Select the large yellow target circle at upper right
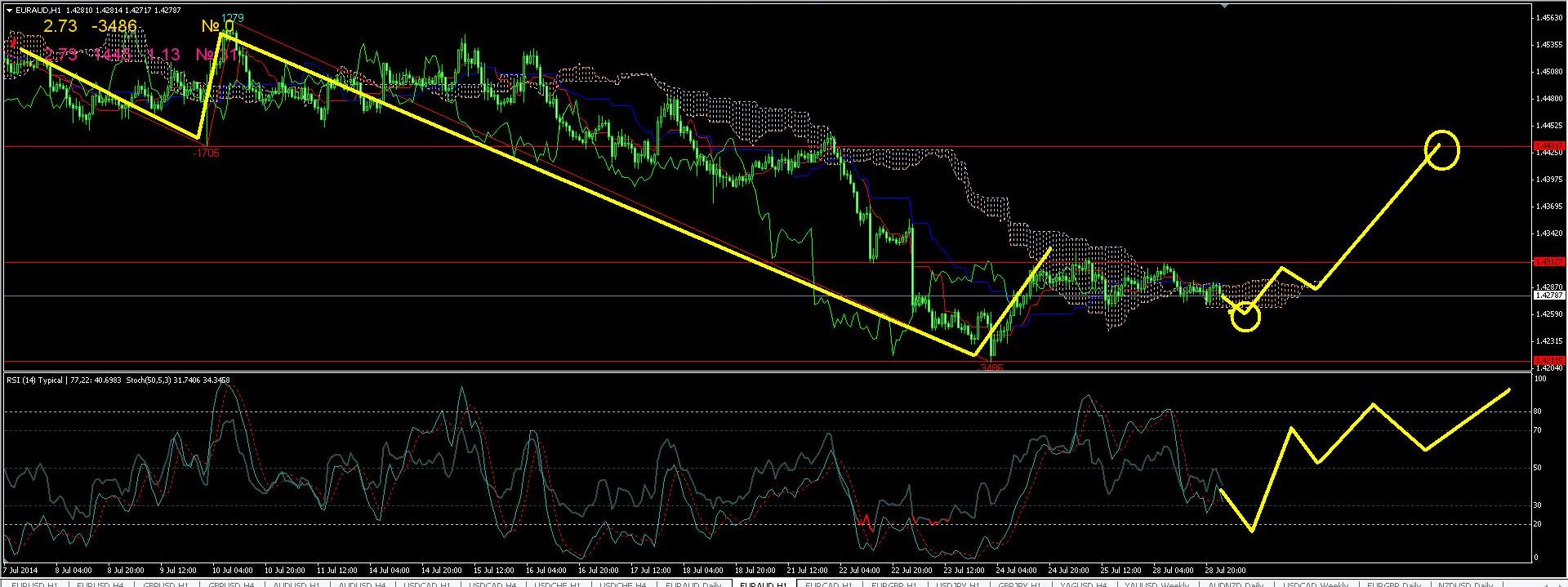This screenshot has height=587, width=1568. (1441, 150)
